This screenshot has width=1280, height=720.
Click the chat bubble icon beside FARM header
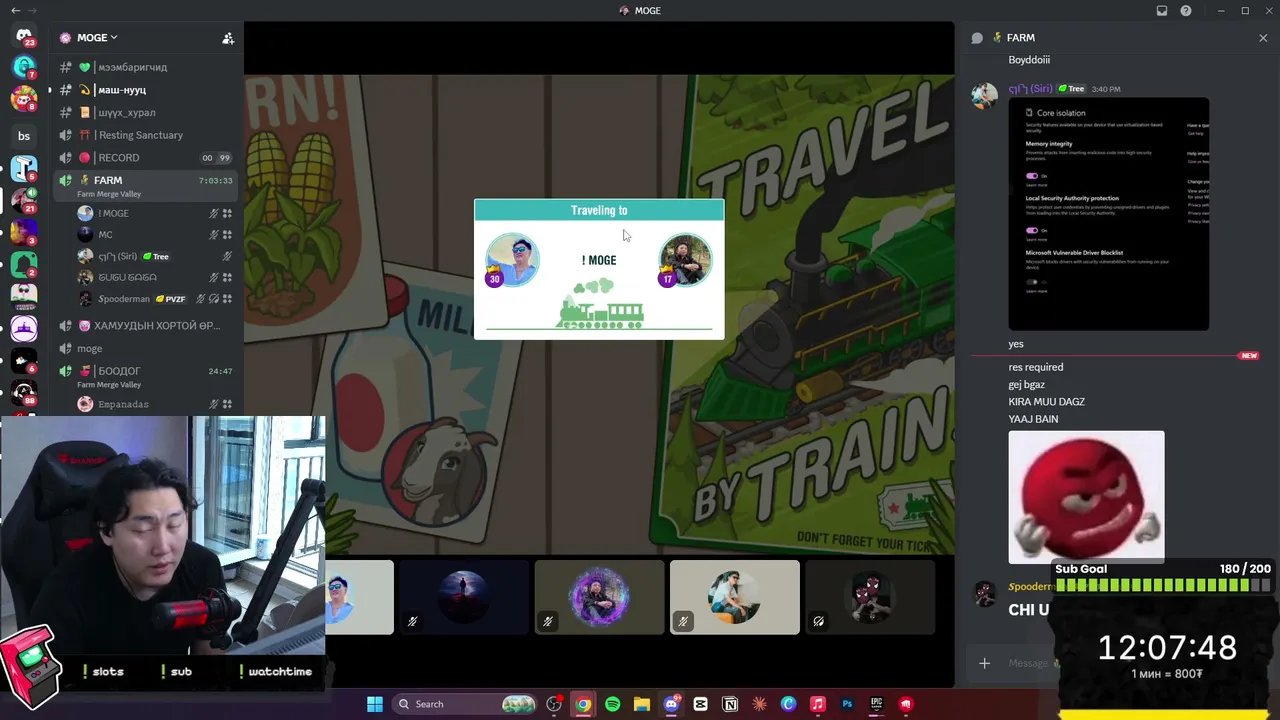tap(977, 38)
